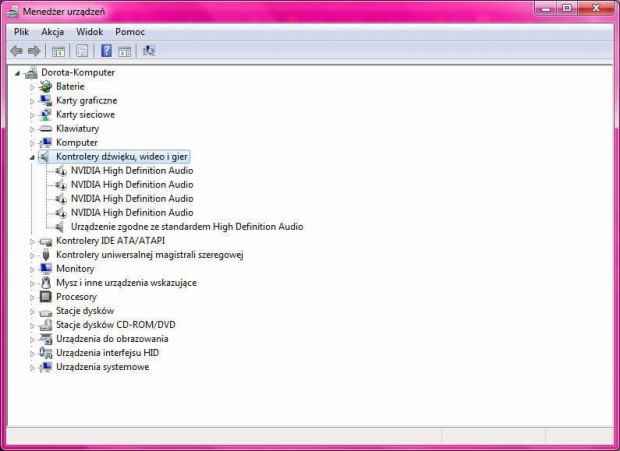
Task: Expand the Karty sieciowe category
Action: point(32,115)
